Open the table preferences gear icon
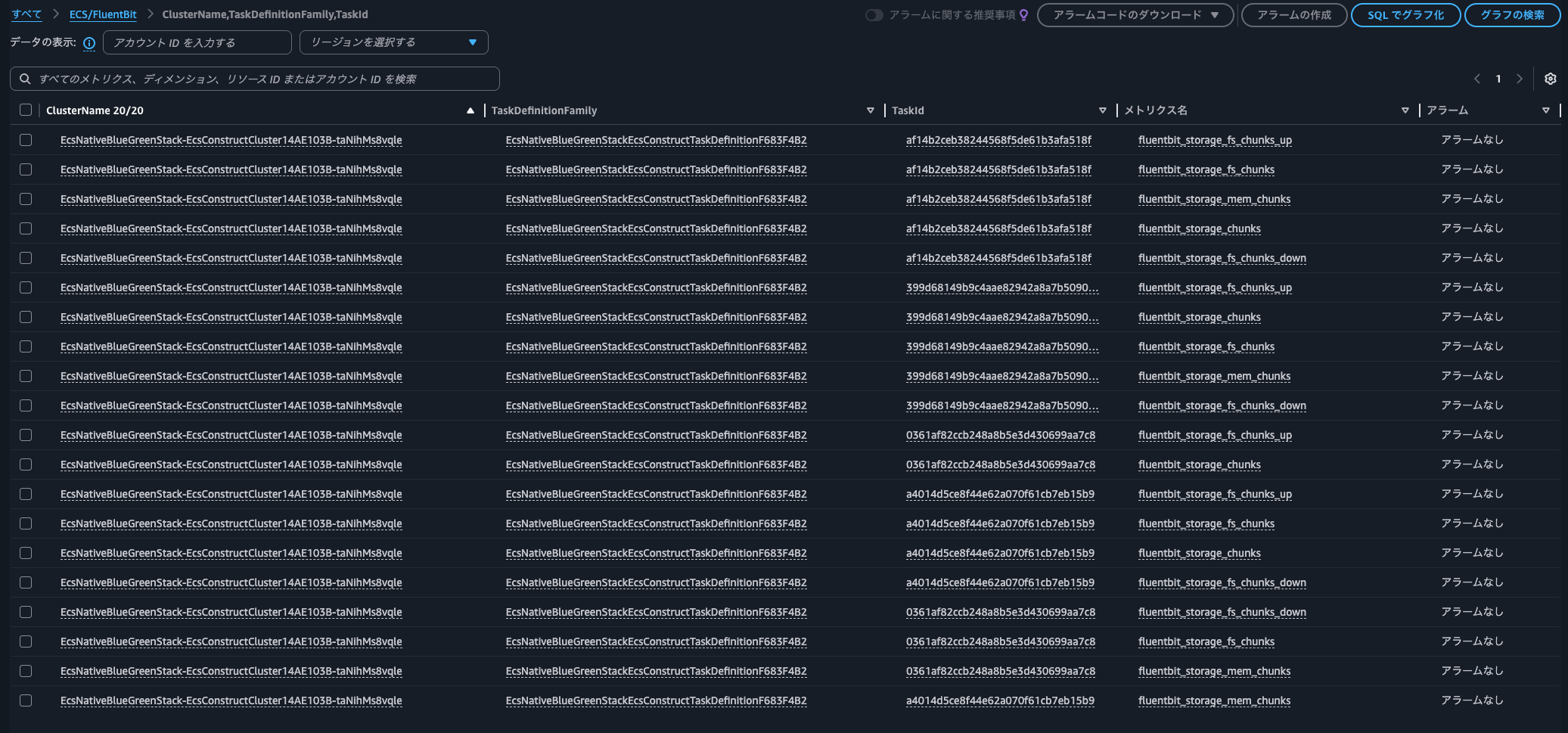This screenshot has height=733, width=1568. [1550, 79]
